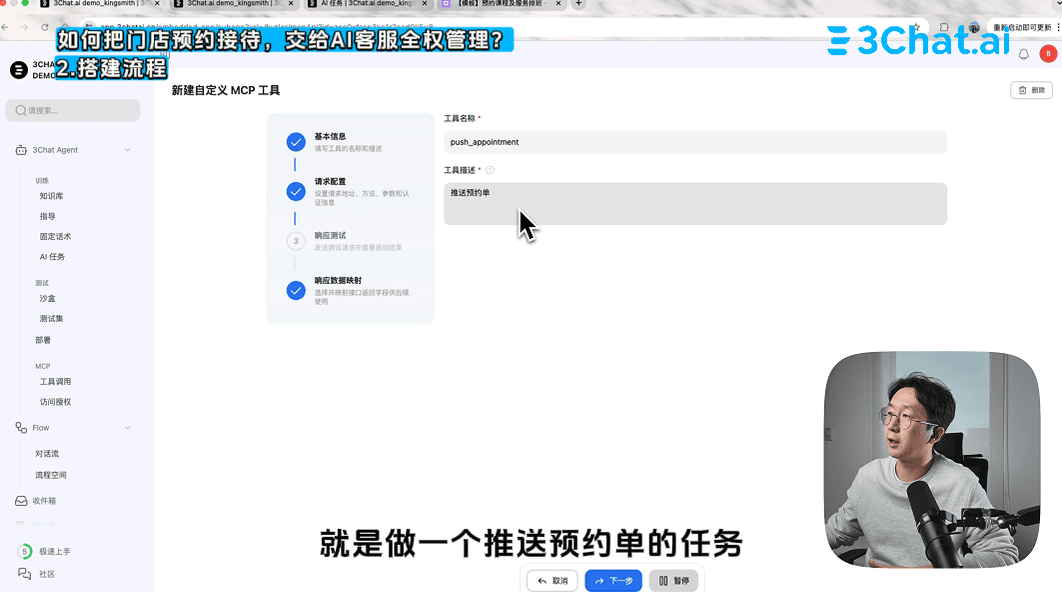Click the 3Chat Agent robot icon
This screenshot has height=592, width=1062.
click(x=21, y=150)
